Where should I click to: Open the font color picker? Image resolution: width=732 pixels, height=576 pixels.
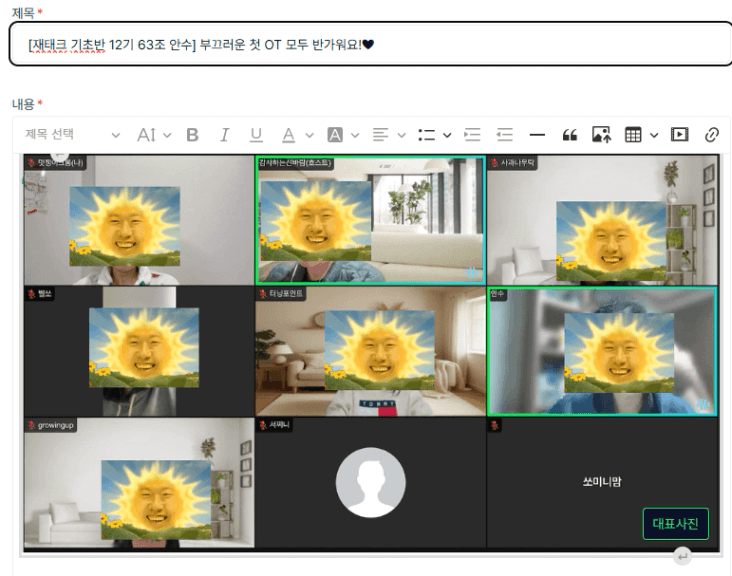pos(295,135)
